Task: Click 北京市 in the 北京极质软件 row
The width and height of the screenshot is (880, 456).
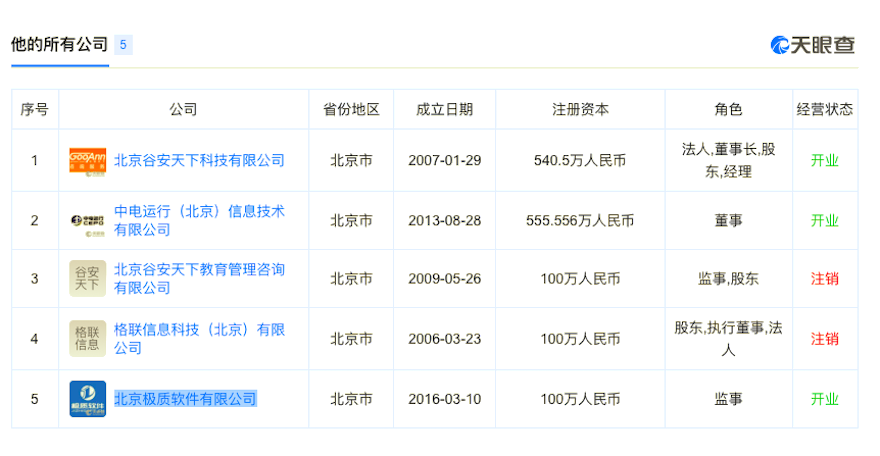Action: click(x=351, y=399)
